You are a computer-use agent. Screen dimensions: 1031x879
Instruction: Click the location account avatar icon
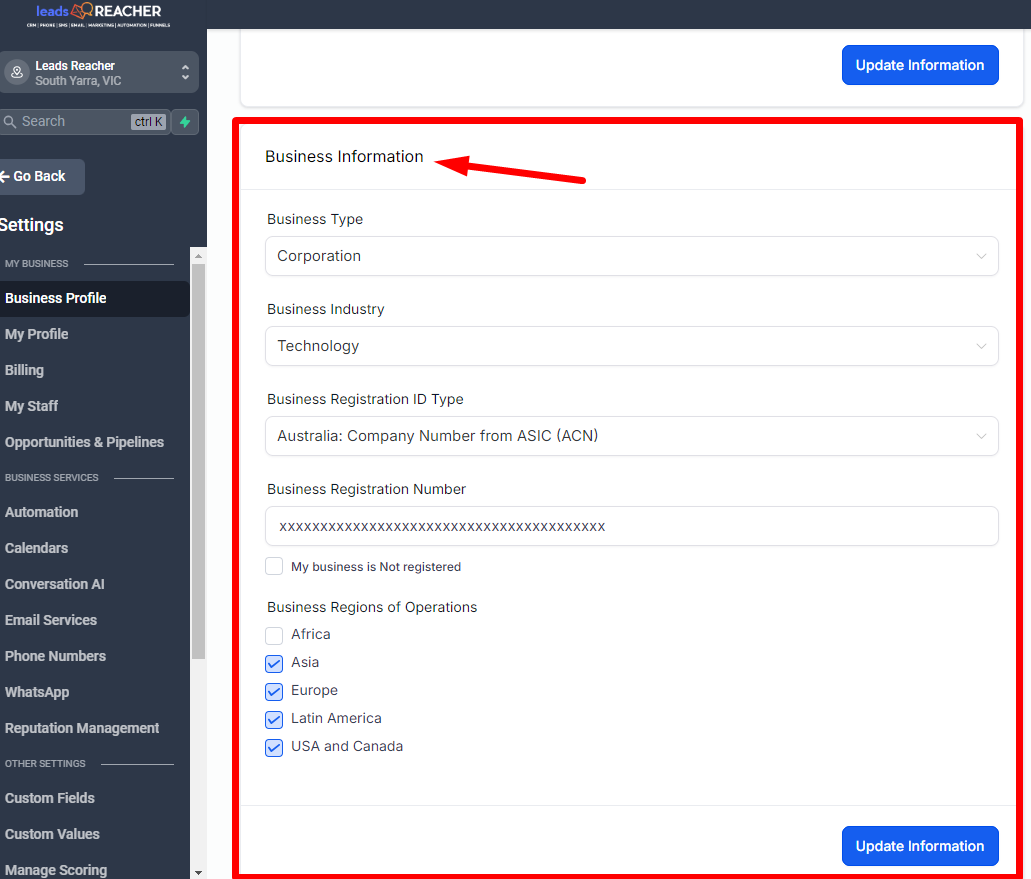pyautogui.click(x=17, y=72)
